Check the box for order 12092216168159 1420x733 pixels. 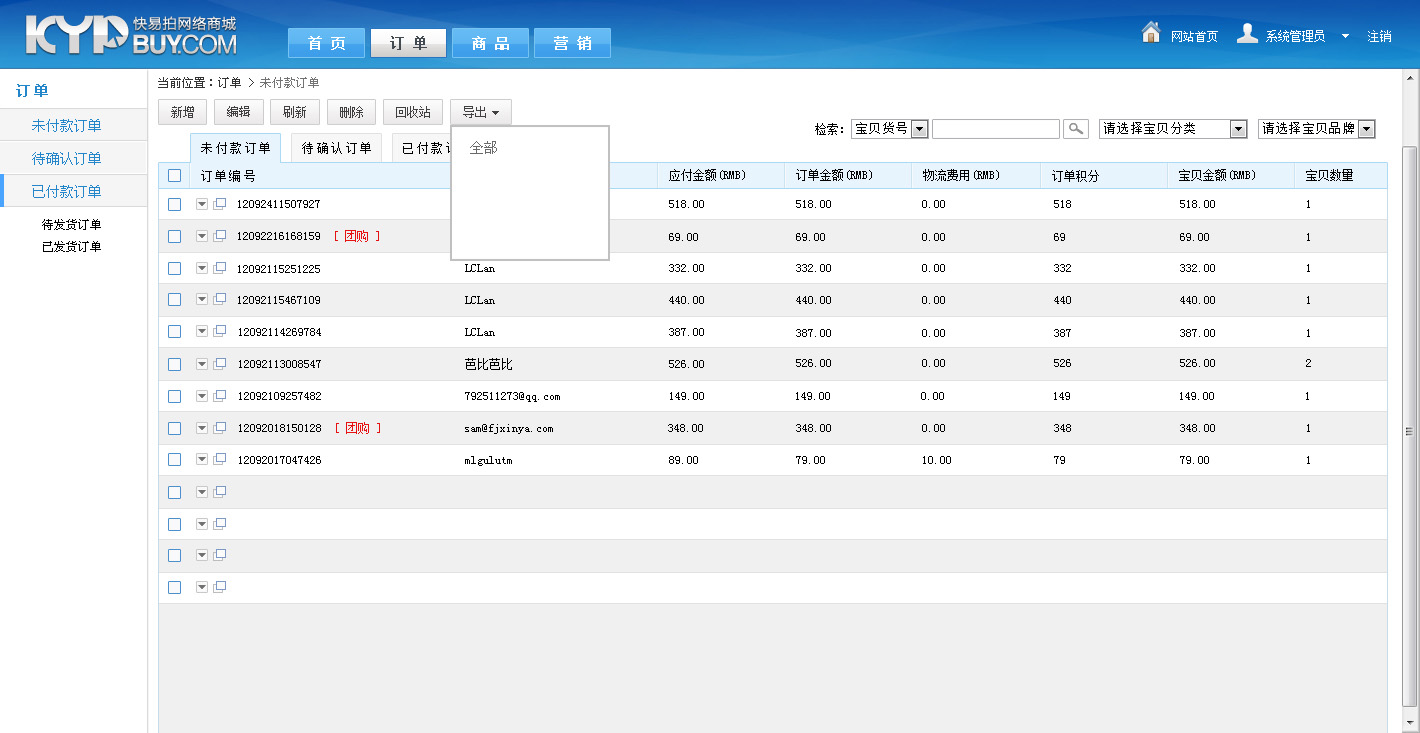(x=175, y=236)
